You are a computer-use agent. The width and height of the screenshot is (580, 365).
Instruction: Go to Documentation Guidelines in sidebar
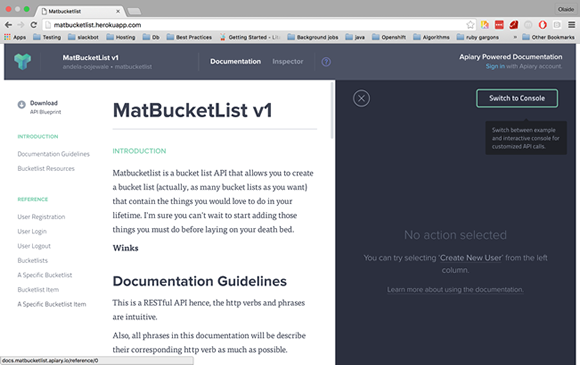(53, 154)
